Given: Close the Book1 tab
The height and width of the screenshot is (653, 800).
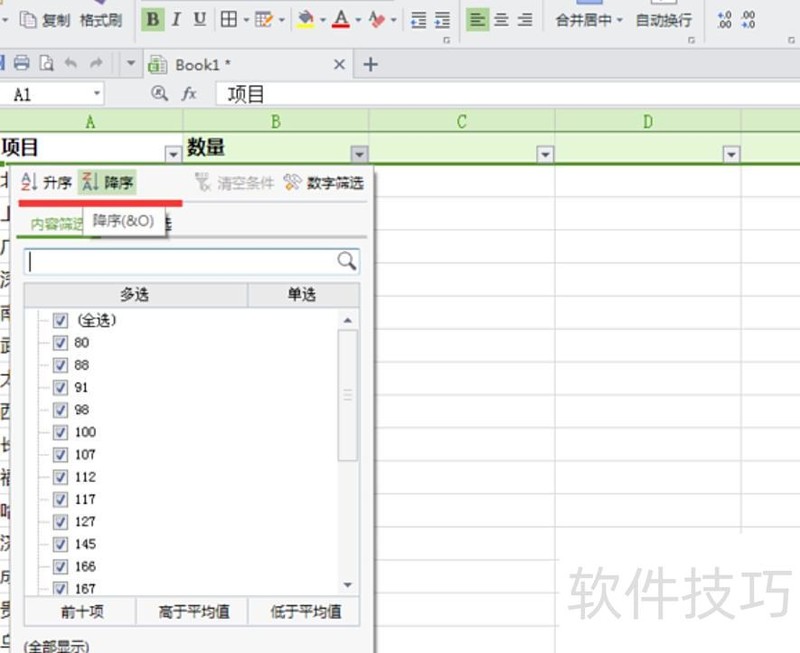Looking at the screenshot, I should pos(339,64).
